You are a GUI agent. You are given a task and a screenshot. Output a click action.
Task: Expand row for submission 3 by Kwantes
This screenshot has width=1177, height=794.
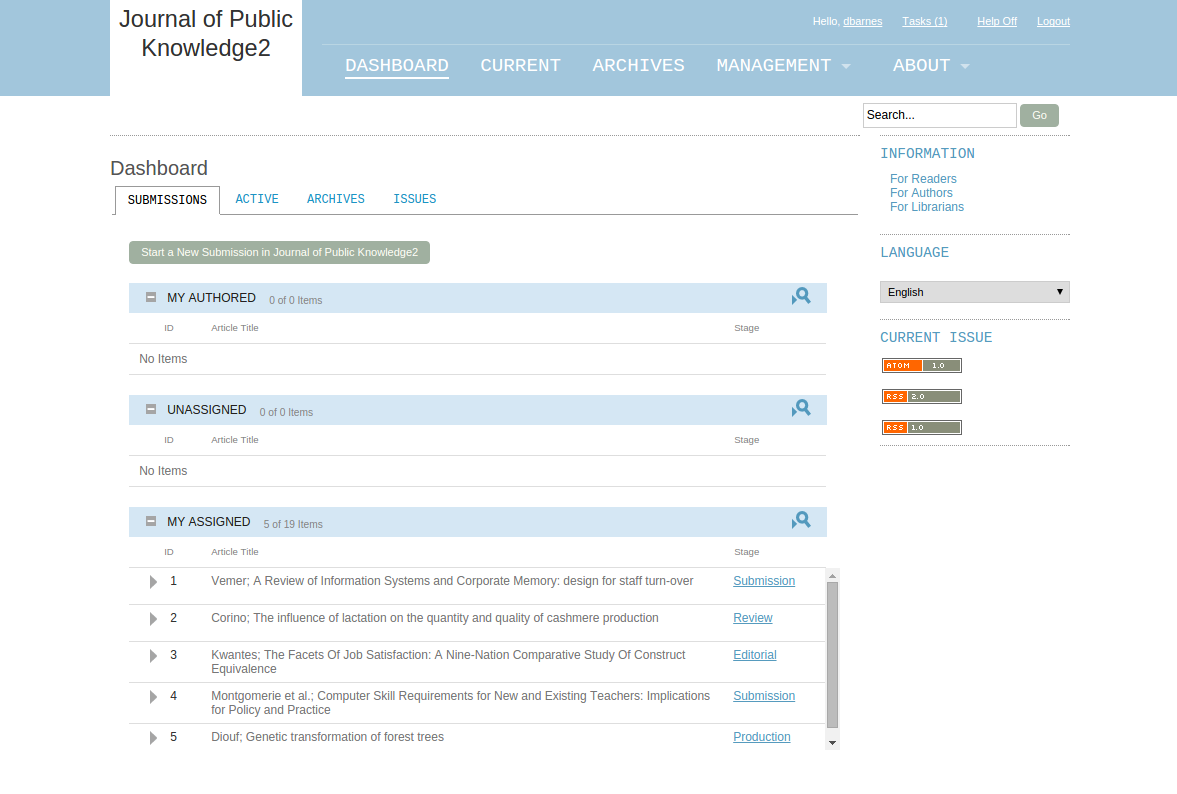click(153, 656)
